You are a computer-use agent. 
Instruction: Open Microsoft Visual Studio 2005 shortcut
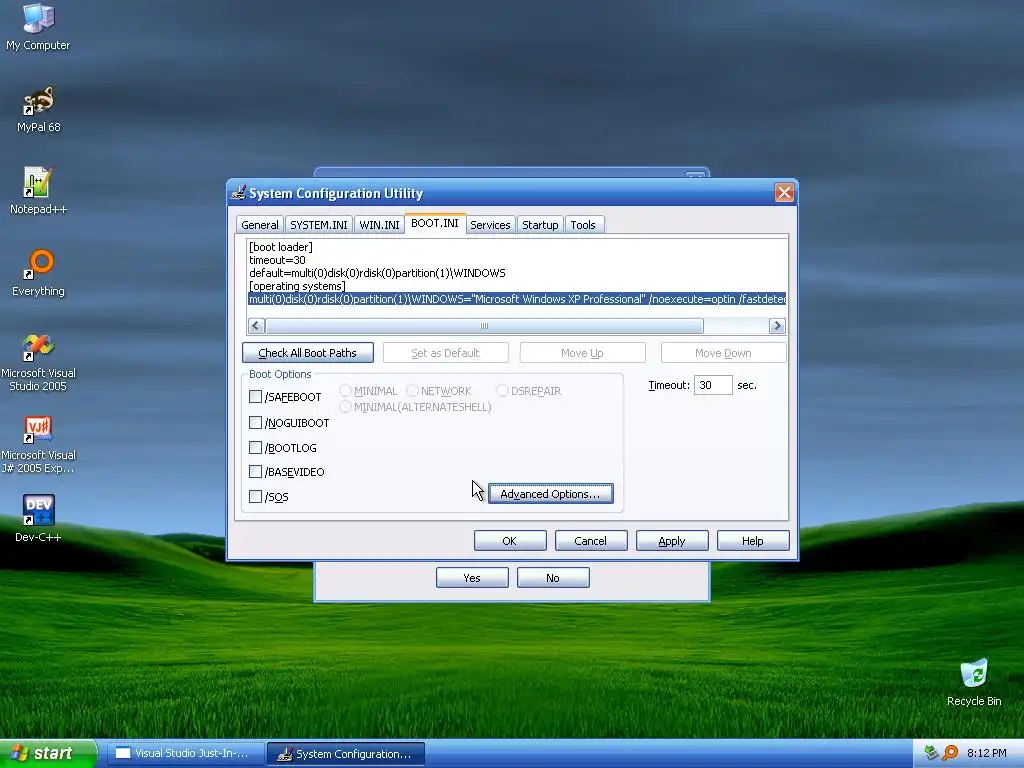tap(38, 362)
